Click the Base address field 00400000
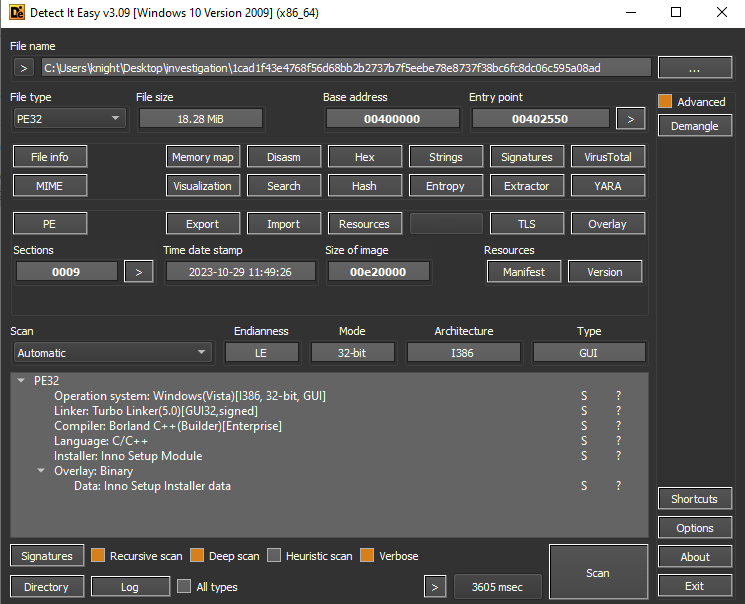The height and width of the screenshot is (604, 745). [392, 119]
